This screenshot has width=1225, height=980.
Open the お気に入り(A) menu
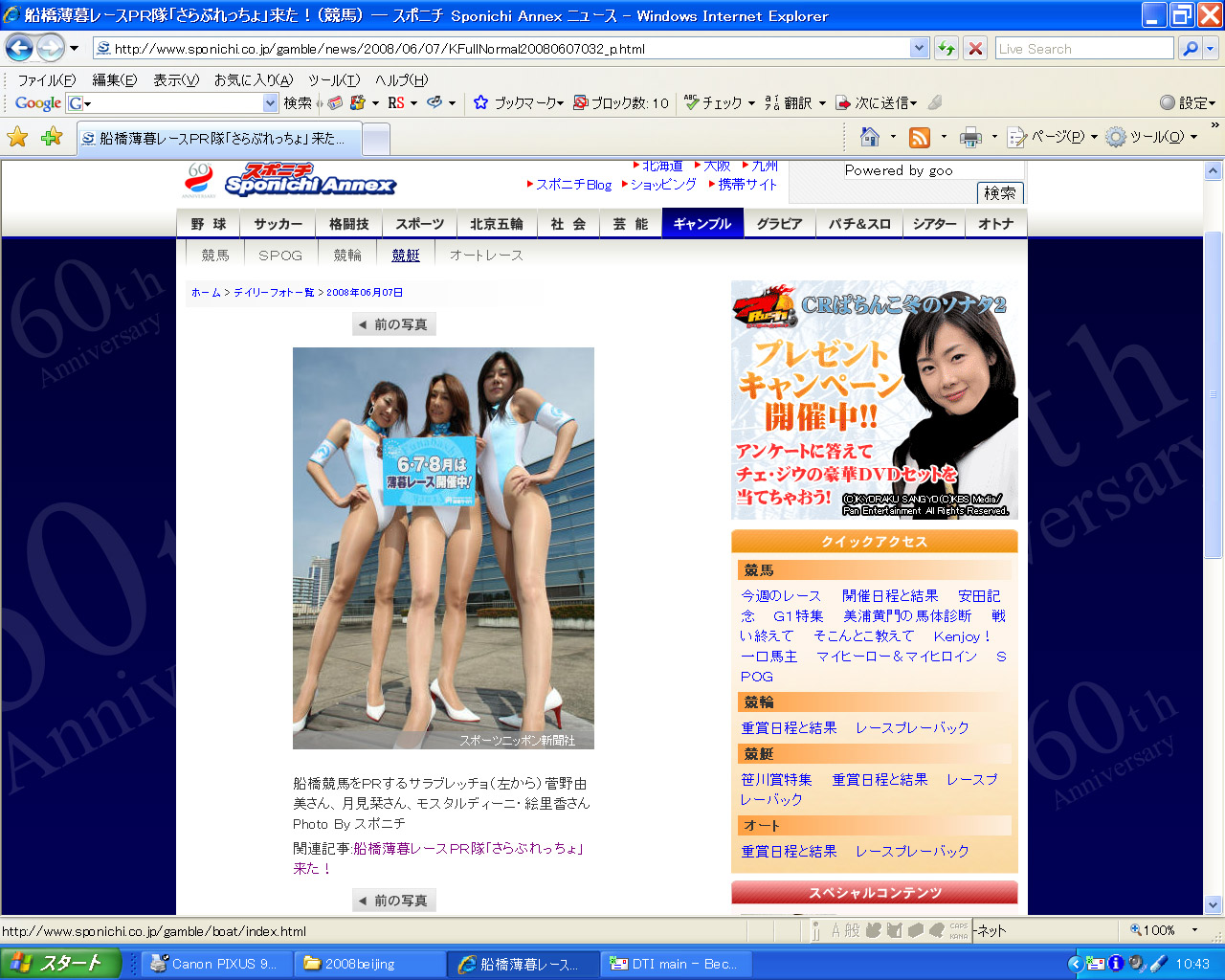pyautogui.click(x=253, y=80)
